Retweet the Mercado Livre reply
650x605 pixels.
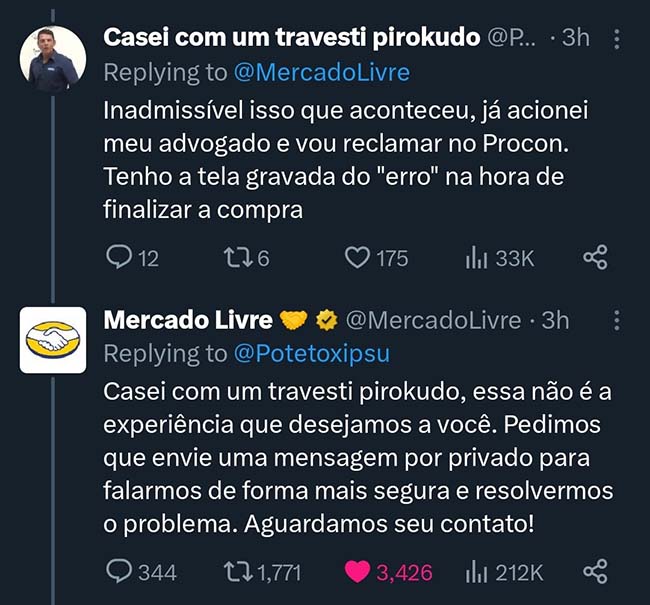pos(237,572)
